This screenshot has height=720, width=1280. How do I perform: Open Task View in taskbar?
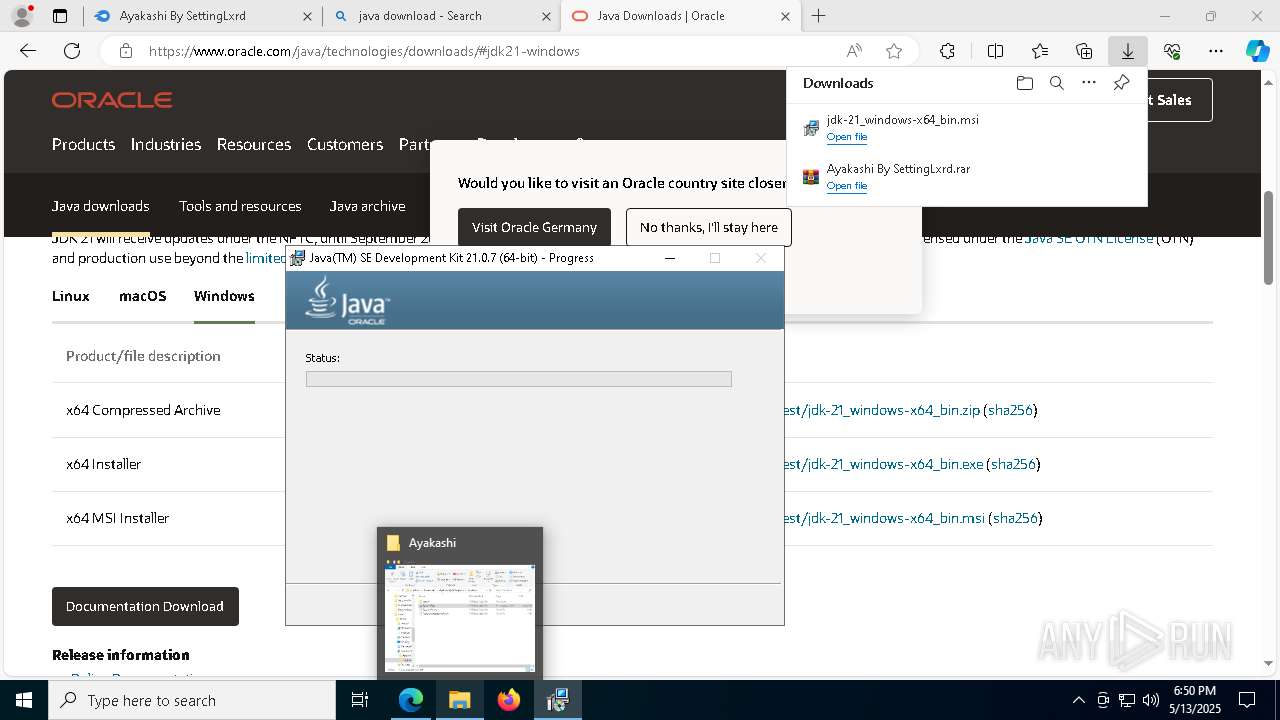pos(360,700)
